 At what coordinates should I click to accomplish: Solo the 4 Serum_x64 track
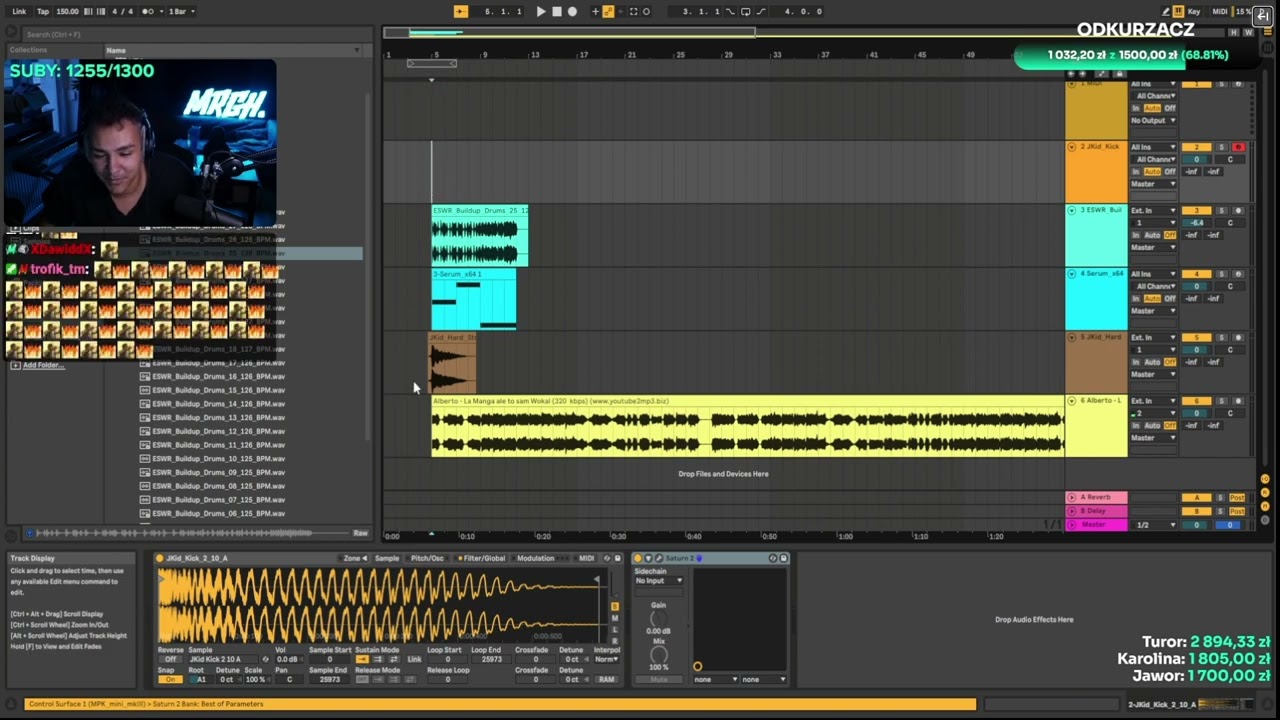[x=1221, y=274]
